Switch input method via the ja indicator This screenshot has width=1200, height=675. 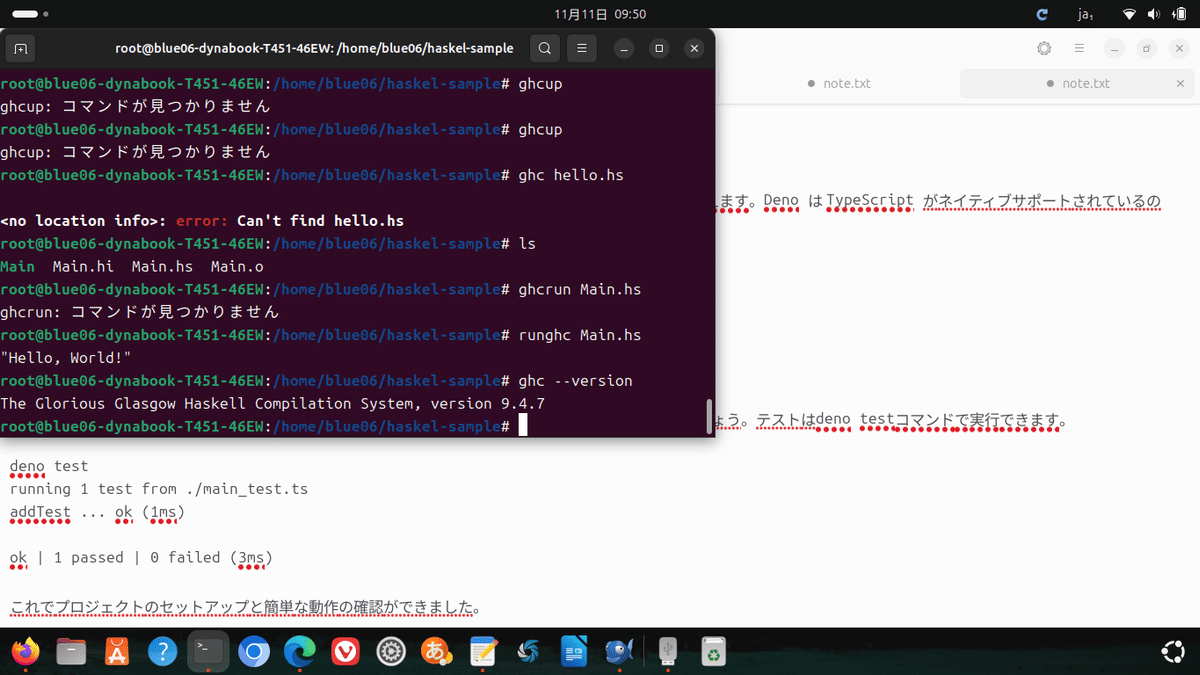click(1085, 15)
